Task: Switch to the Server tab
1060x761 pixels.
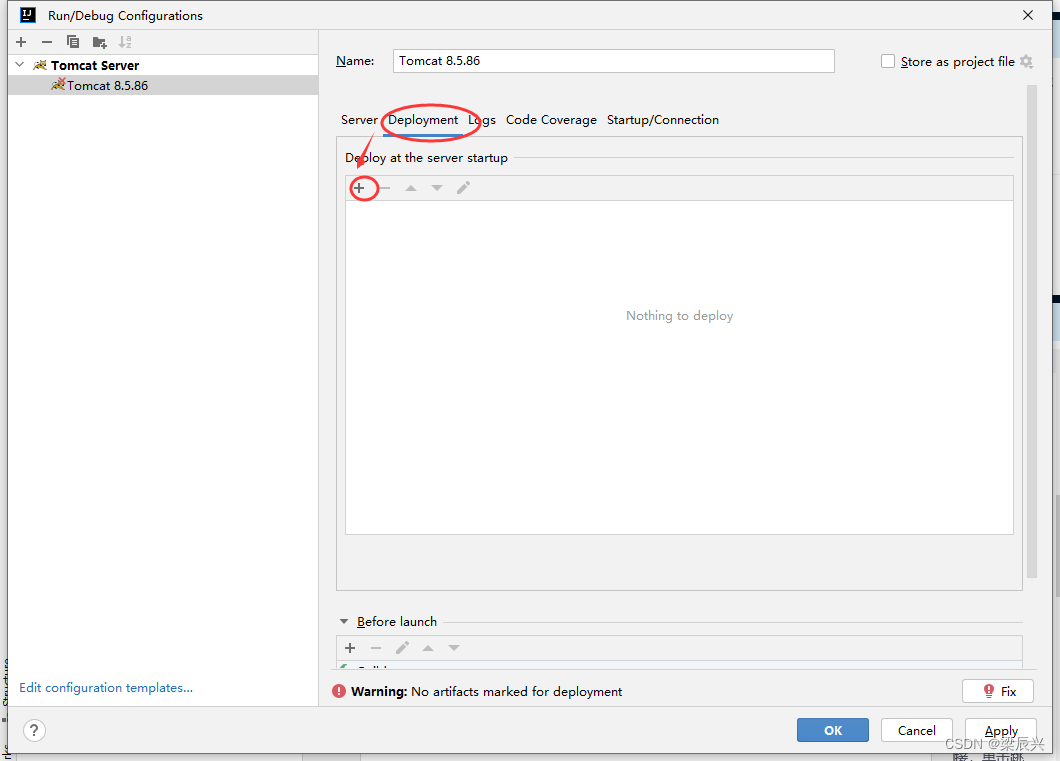Action: point(359,120)
